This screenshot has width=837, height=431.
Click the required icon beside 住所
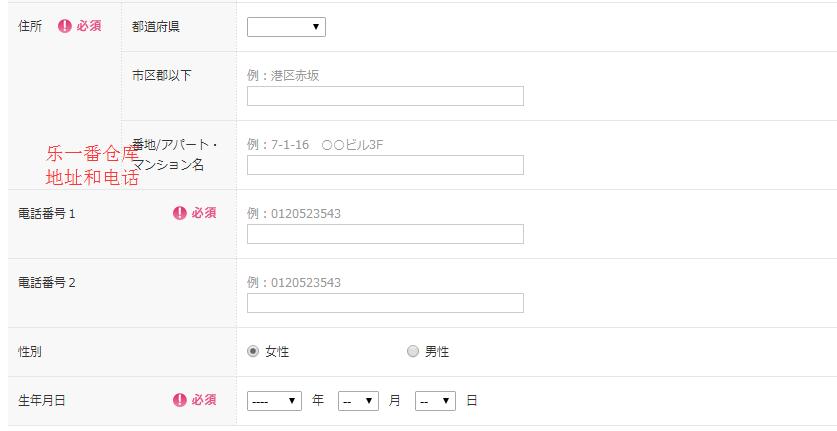65,26
